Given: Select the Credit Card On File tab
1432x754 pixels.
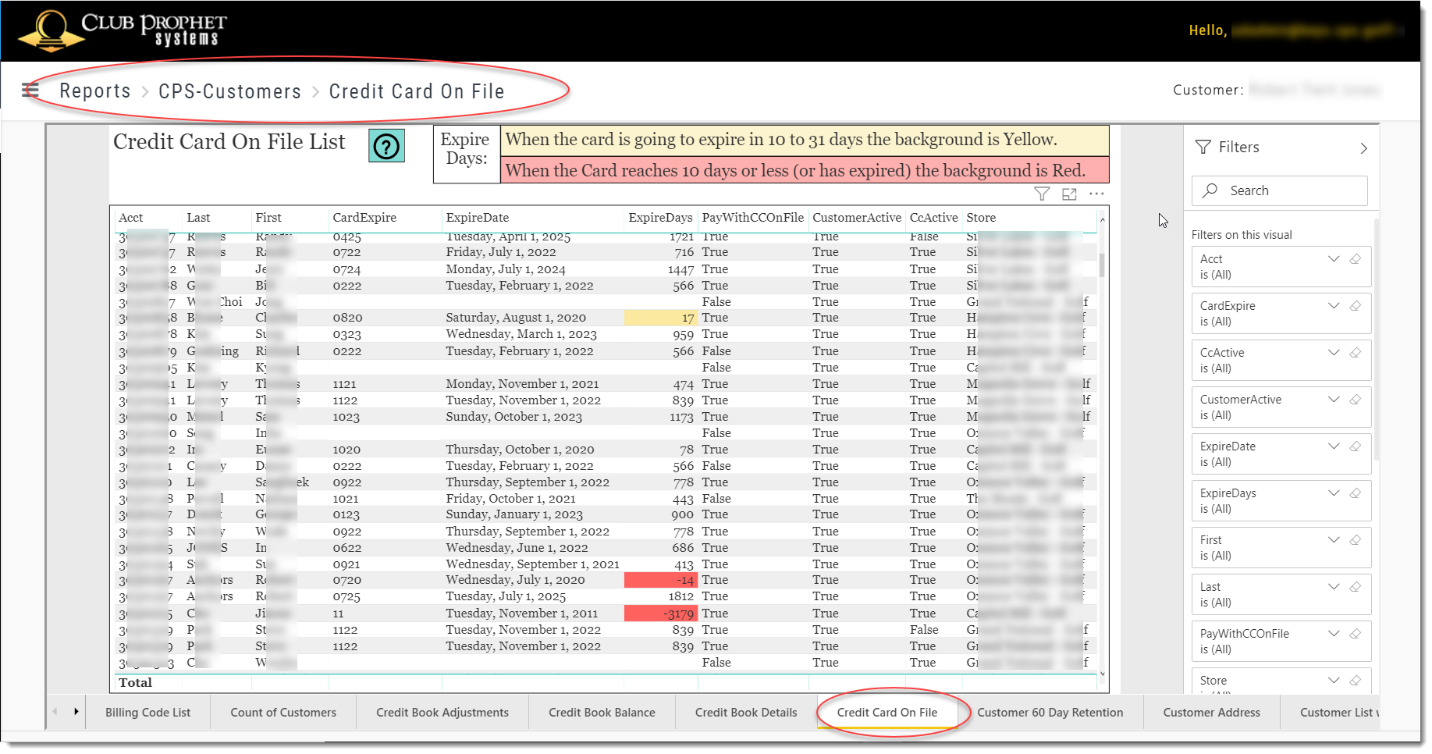Looking at the screenshot, I should click(x=887, y=712).
